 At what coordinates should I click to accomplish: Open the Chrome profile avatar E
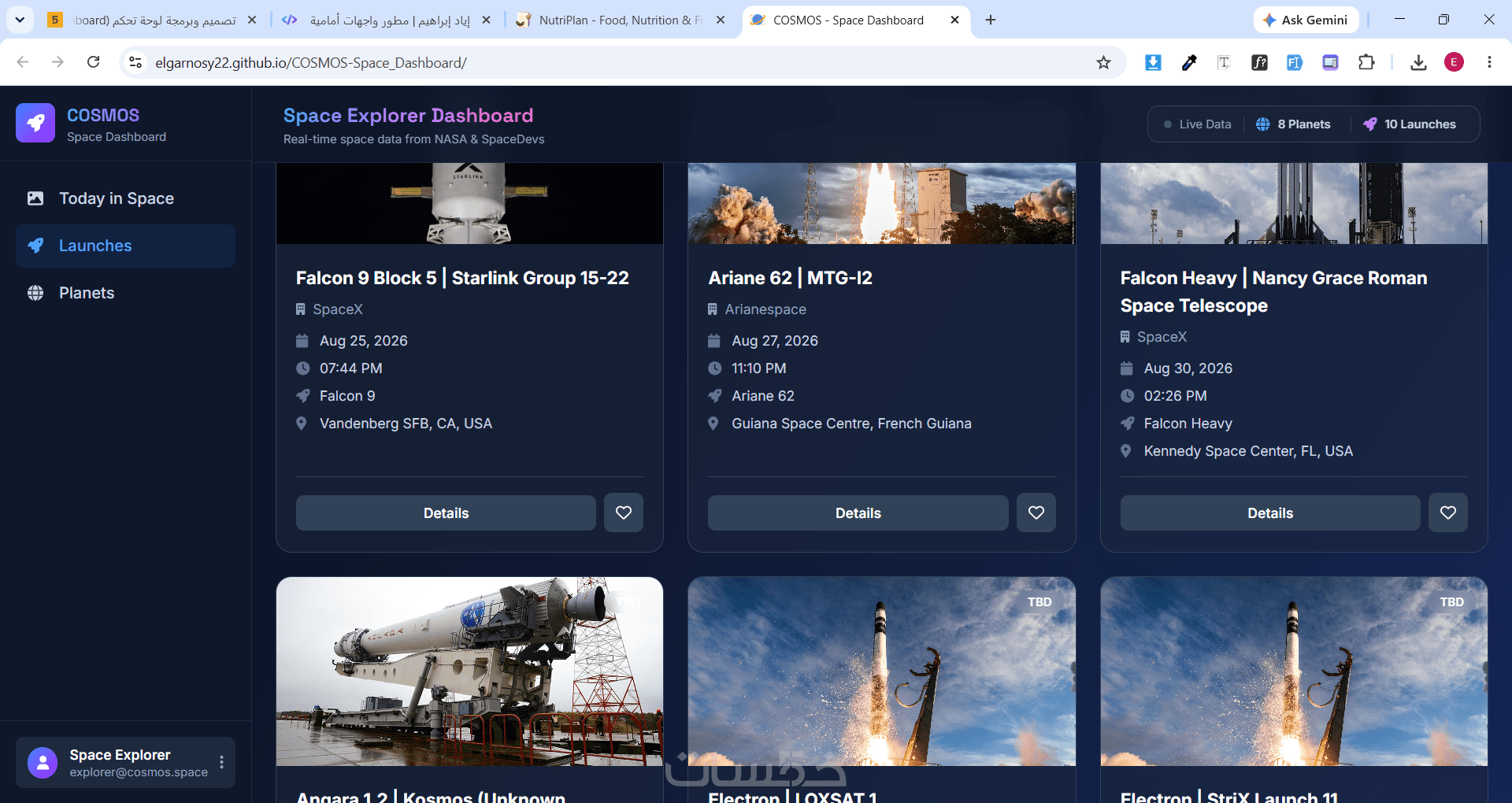[1454, 62]
